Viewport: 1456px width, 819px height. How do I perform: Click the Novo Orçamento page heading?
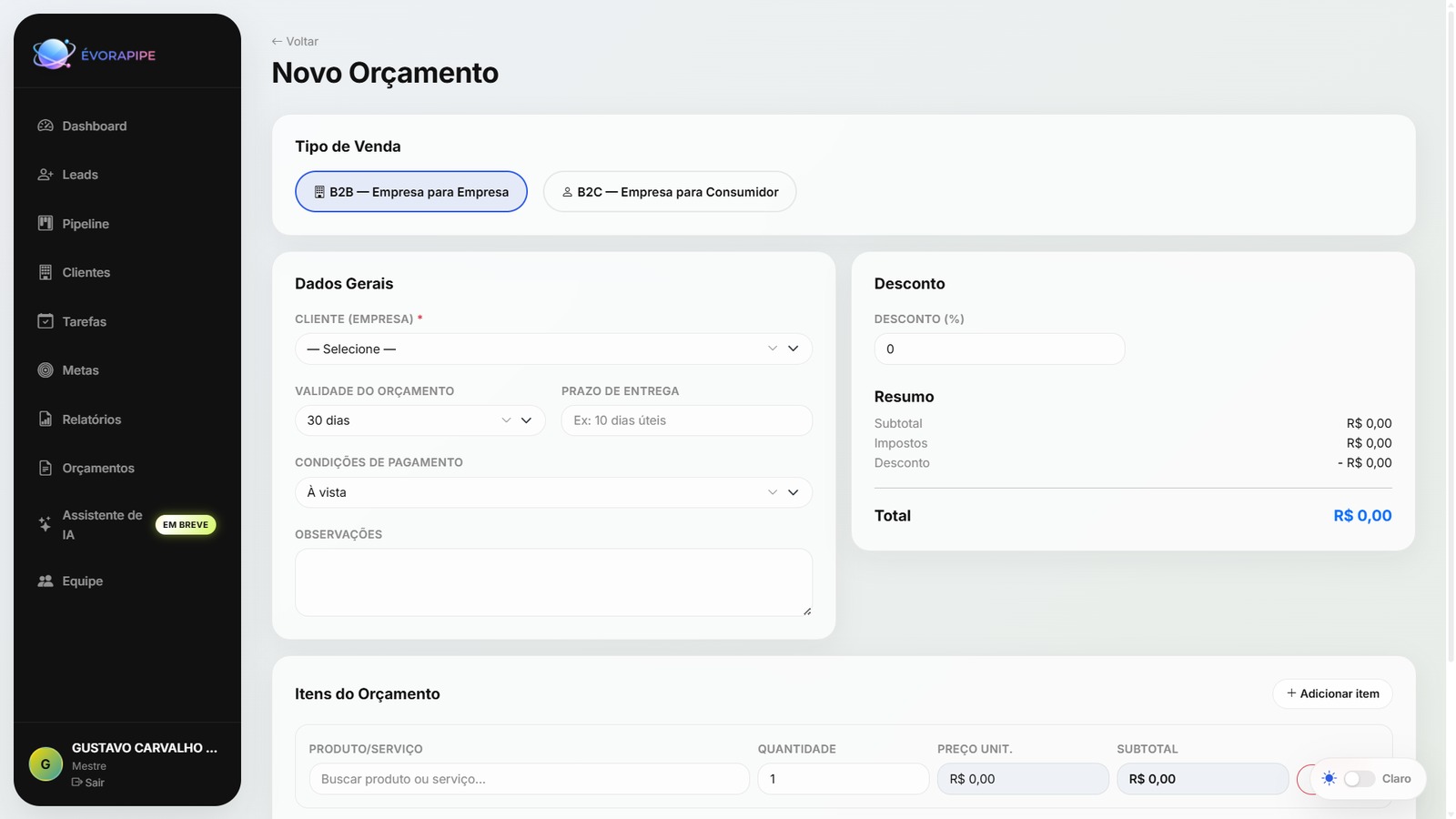point(385,73)
